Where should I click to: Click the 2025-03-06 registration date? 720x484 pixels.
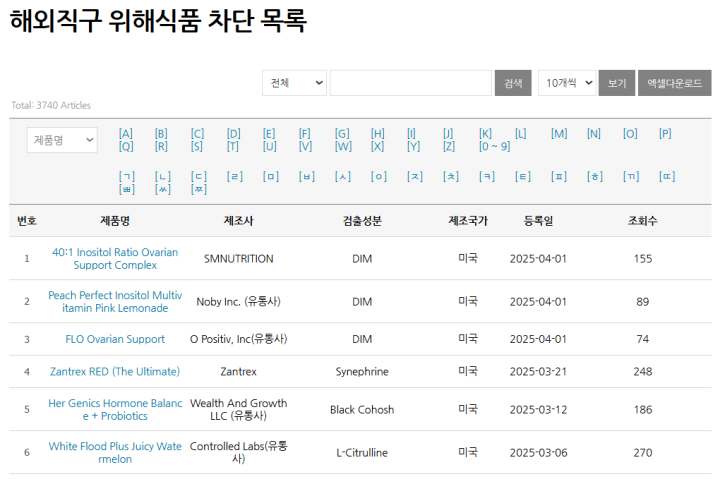click(538, 453)
